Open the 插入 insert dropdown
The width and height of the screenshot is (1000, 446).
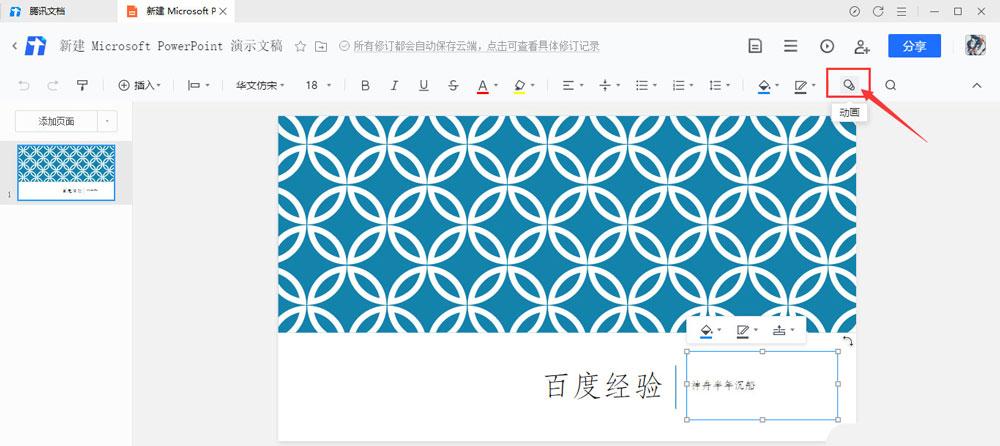[140, 86]
